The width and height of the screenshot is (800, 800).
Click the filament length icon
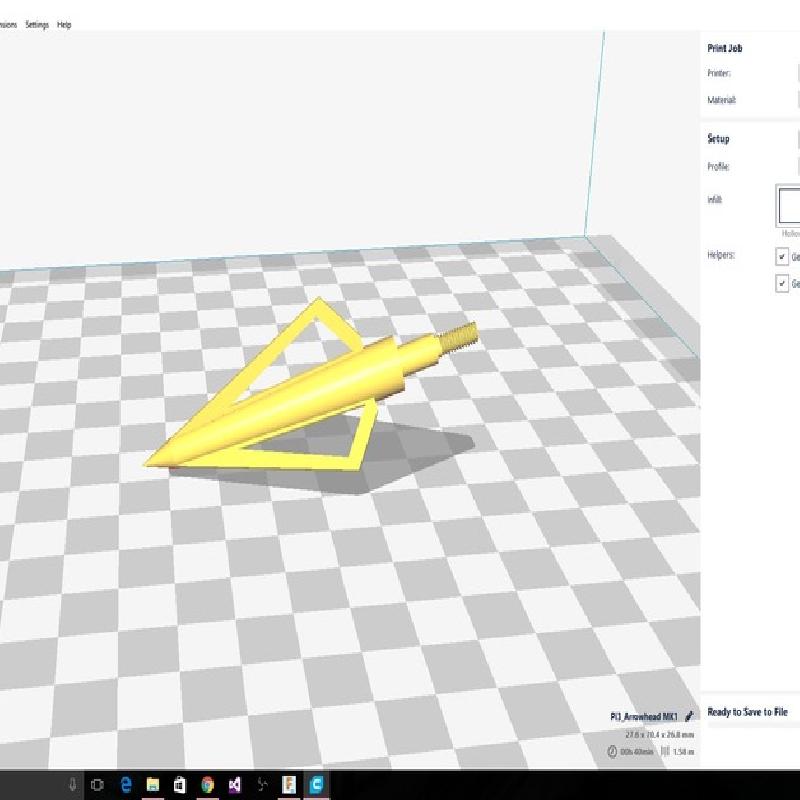[x=665, y=751]
